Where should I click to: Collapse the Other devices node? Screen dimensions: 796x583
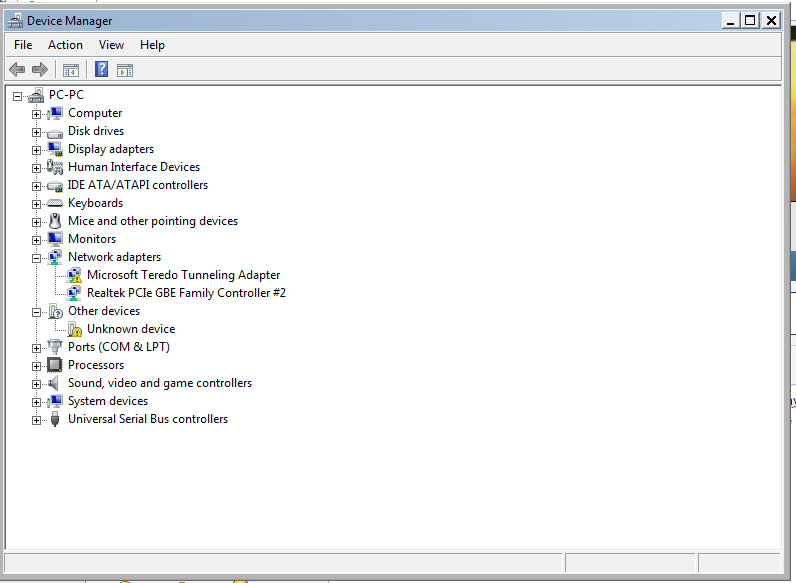tap(36, 312)
